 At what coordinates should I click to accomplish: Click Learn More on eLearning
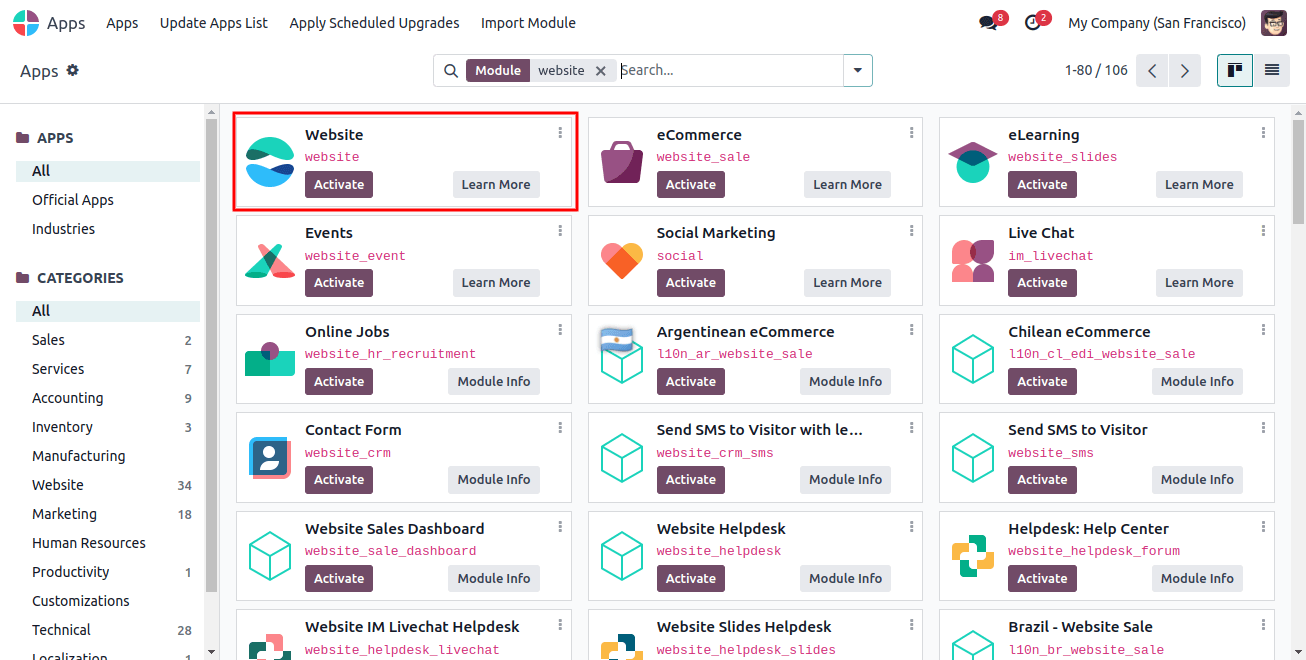click(1199, 184)
